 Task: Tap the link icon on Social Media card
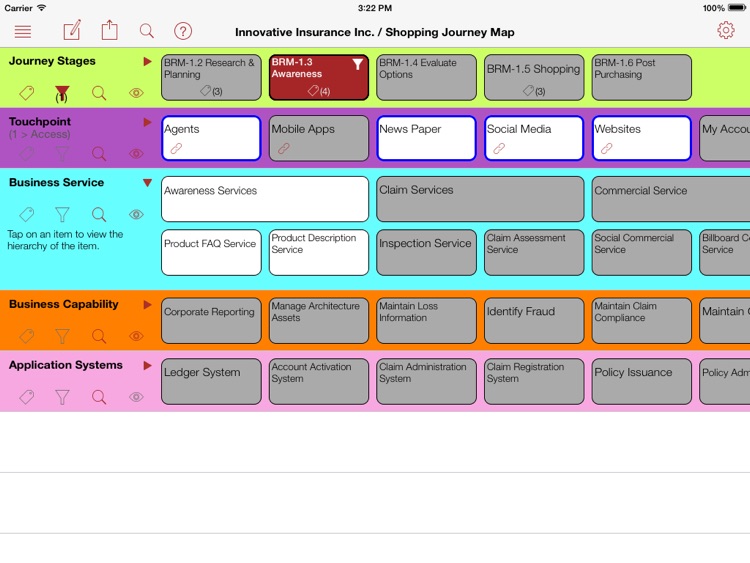[499, 148]
